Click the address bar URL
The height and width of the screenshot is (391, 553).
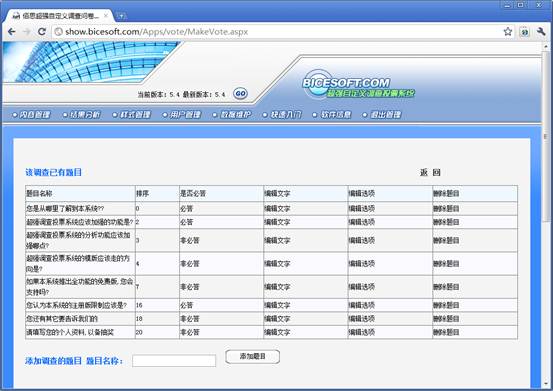coord(157,32)
